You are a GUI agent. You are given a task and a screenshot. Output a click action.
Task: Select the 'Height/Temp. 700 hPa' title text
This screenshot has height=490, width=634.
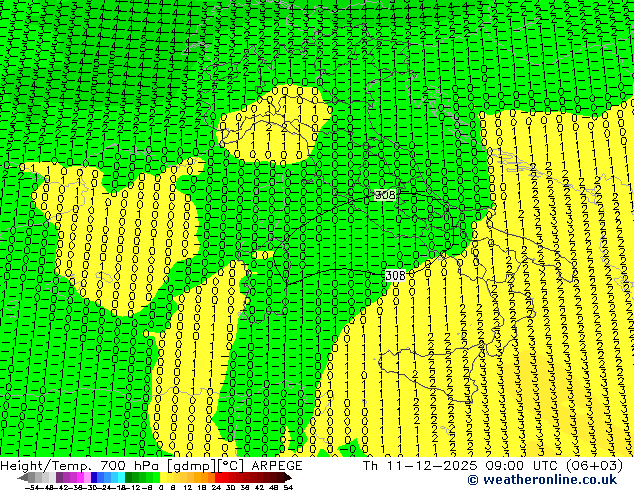click(79, 466)
